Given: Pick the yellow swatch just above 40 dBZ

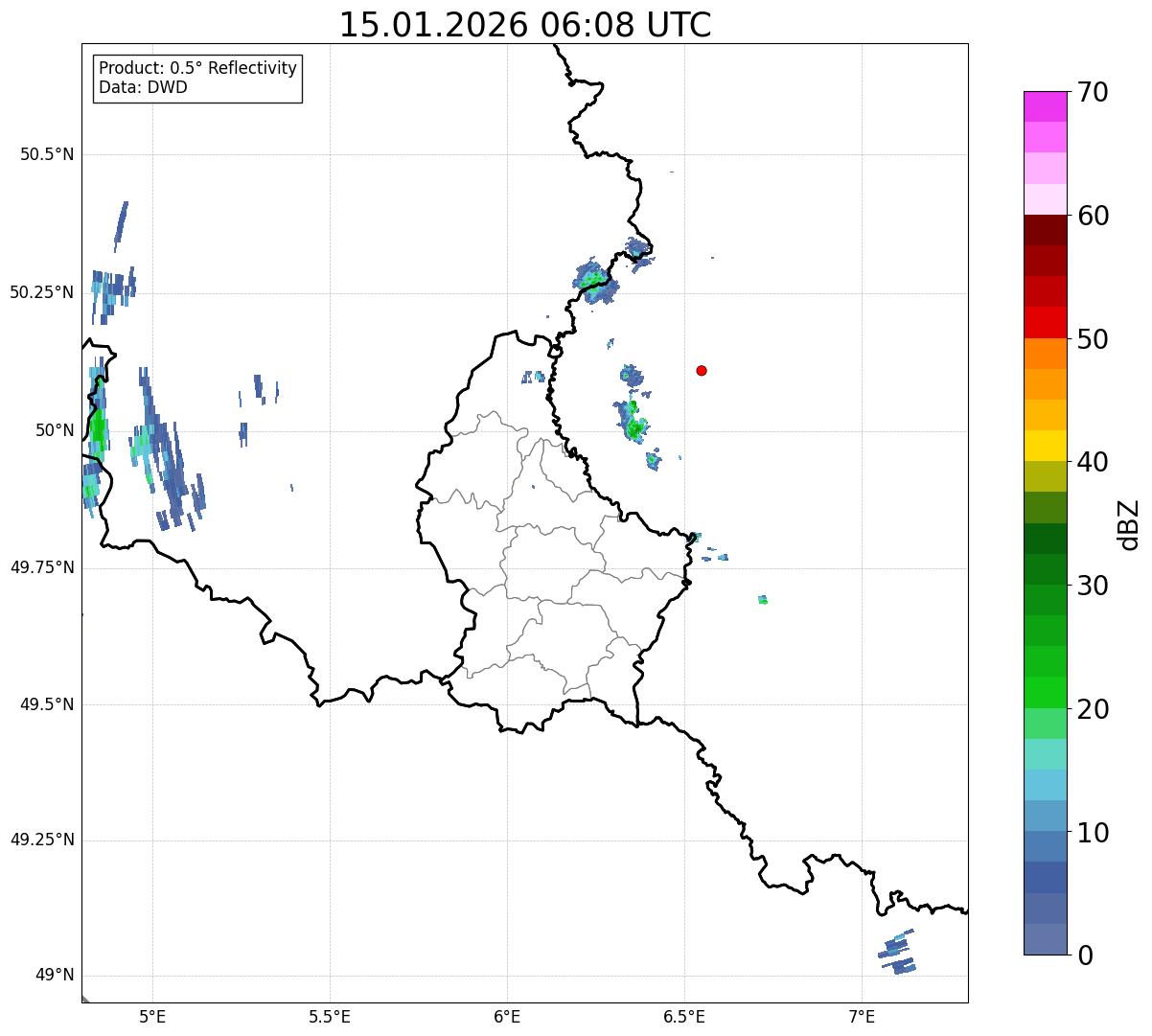Looking at the screenshot, I should coord(1045,447).
